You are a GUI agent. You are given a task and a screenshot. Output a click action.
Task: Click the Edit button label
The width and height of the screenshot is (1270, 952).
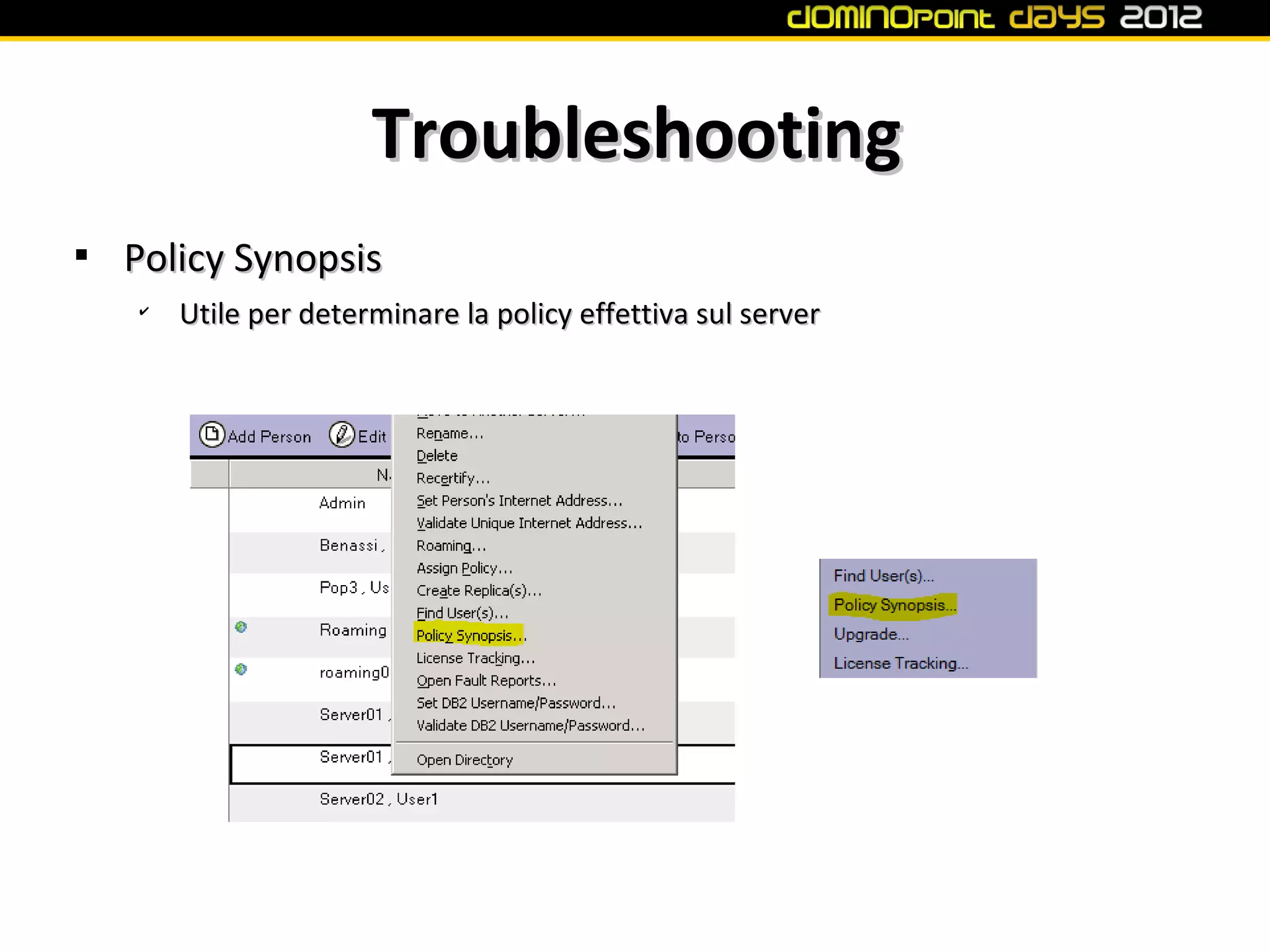372,437
